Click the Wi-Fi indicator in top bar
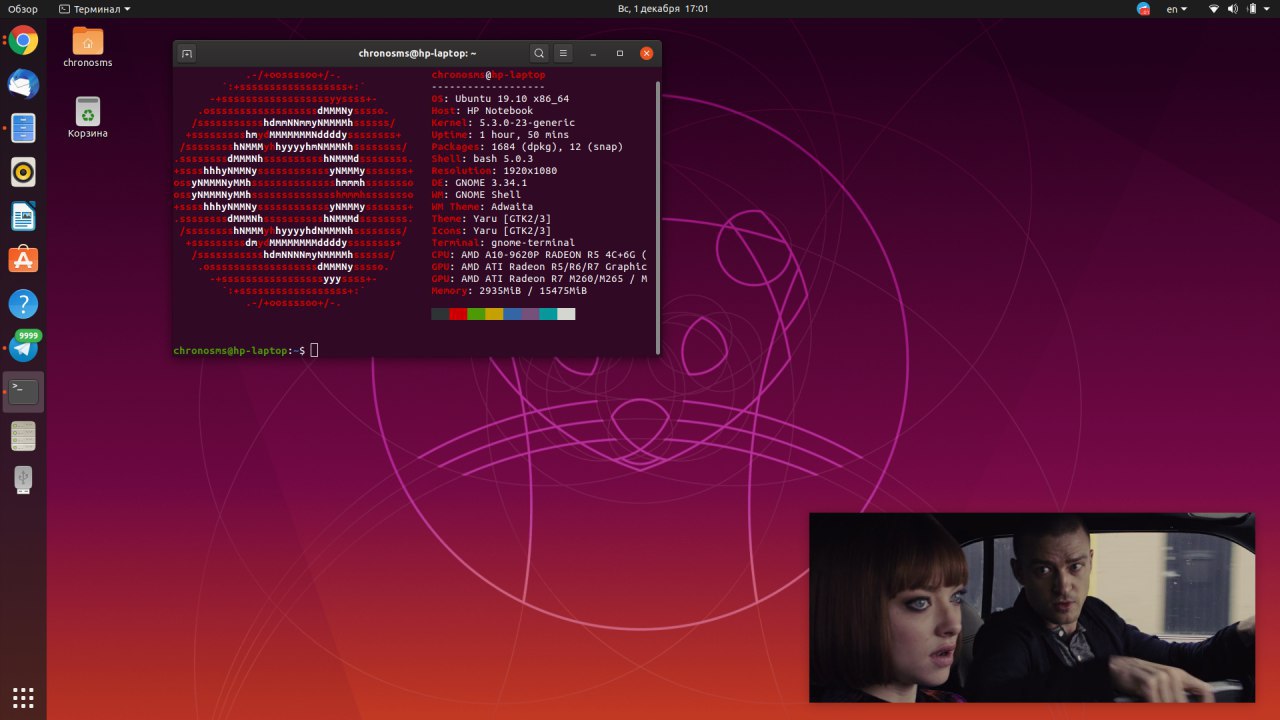The image size is (1280, 720). (1214, 9)
